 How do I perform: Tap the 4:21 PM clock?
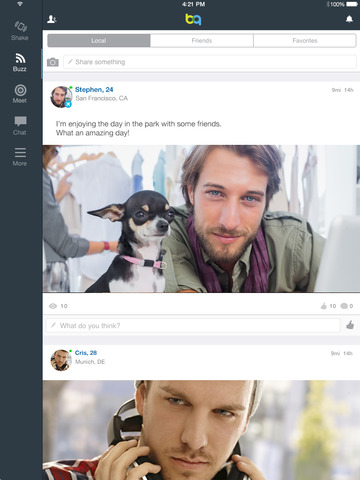pos(193,4)
